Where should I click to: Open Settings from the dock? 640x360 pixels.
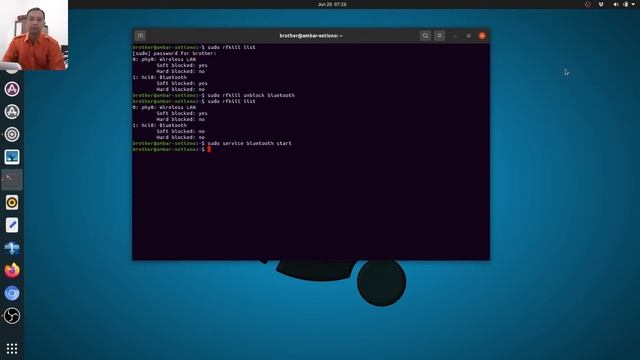(x=12, y=134)
